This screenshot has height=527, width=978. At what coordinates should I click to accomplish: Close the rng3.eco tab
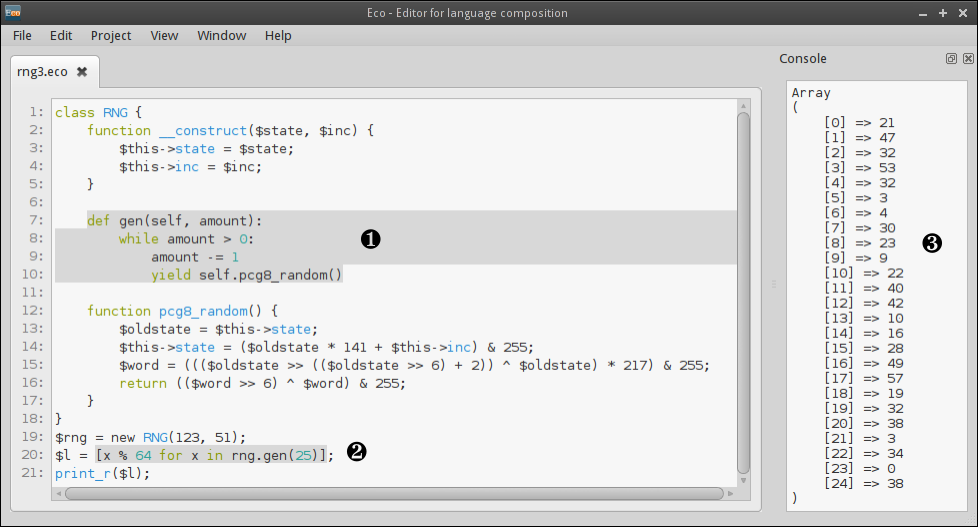pyautogui.click(x=82, y=72)
